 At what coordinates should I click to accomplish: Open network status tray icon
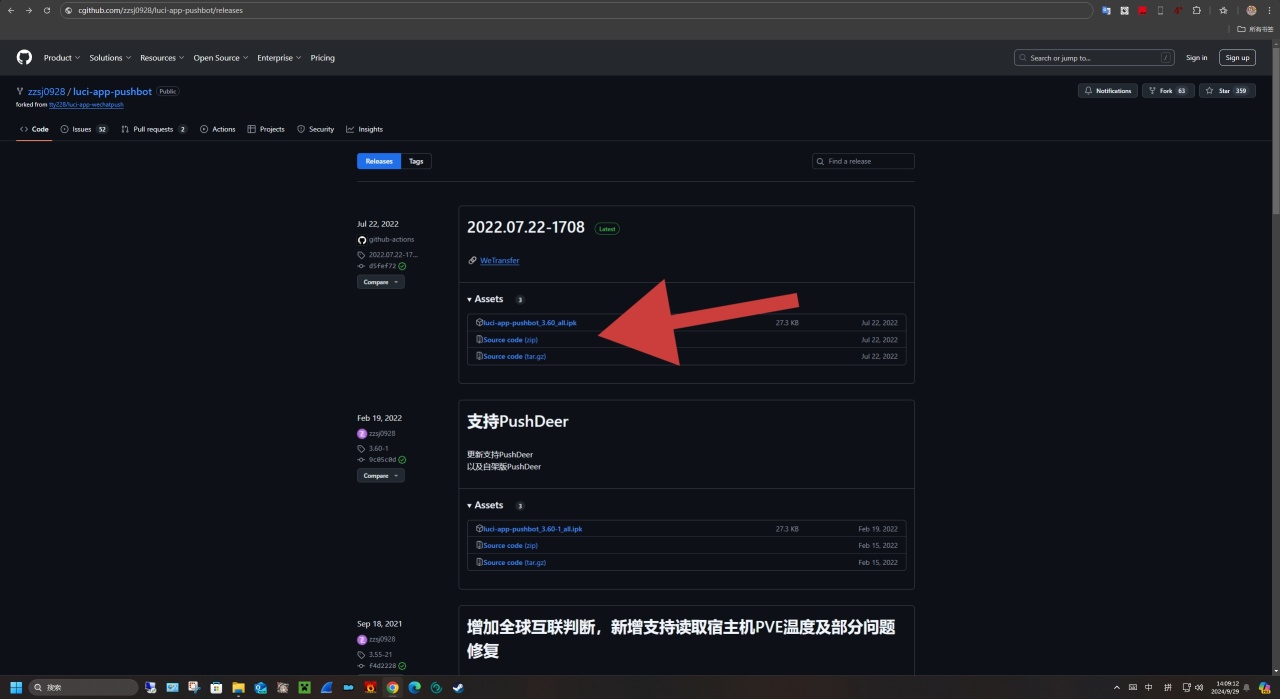click(1185, 687)
